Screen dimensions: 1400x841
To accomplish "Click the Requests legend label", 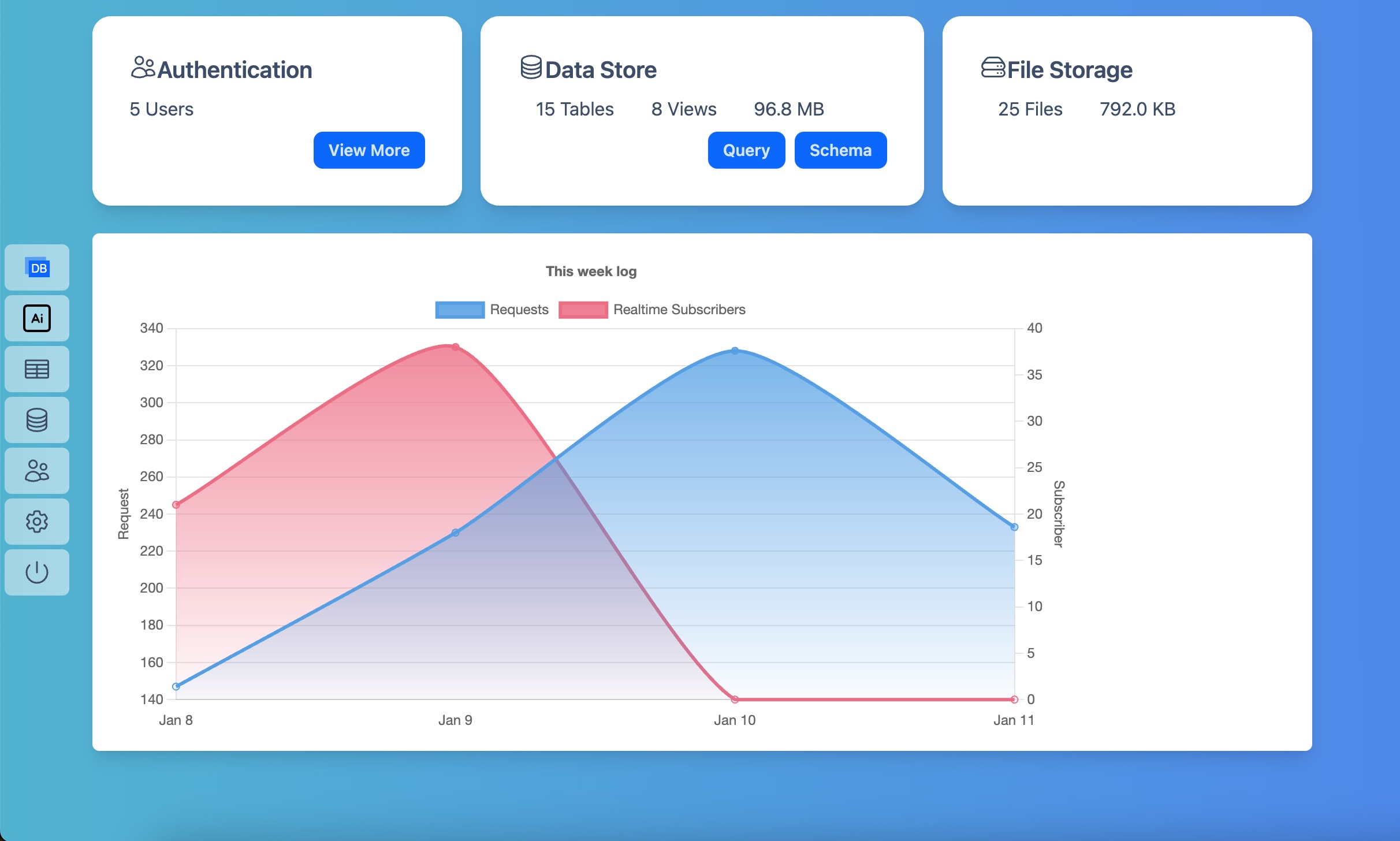I will point(519,310).
